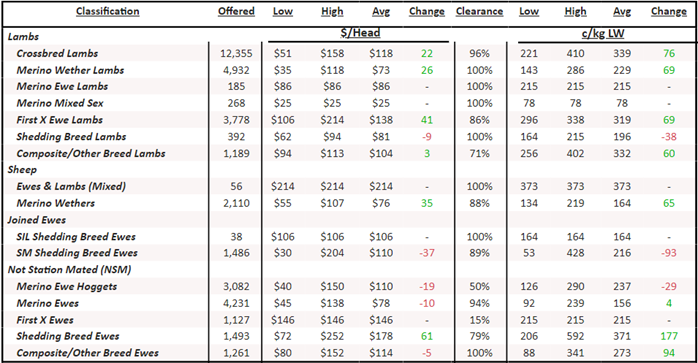This screenshot has width=698, height=363.
Task: Click the Not Station Mated (NSM) heading
Action: 69,270
